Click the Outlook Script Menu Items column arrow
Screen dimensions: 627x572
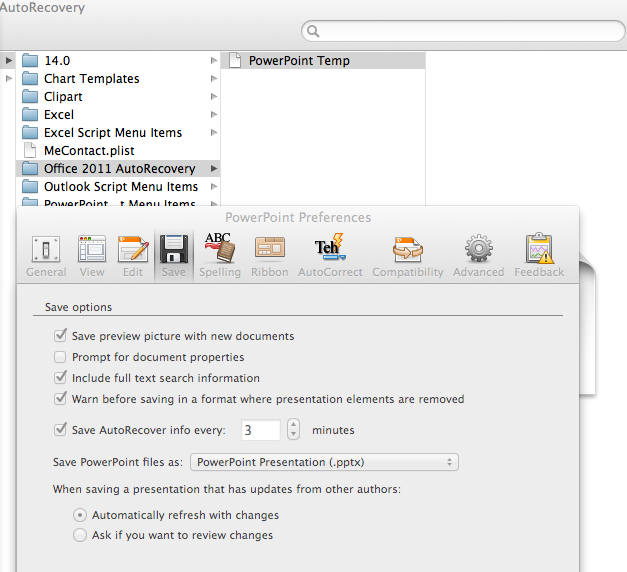pyautogui.click(x=214, y=187)
